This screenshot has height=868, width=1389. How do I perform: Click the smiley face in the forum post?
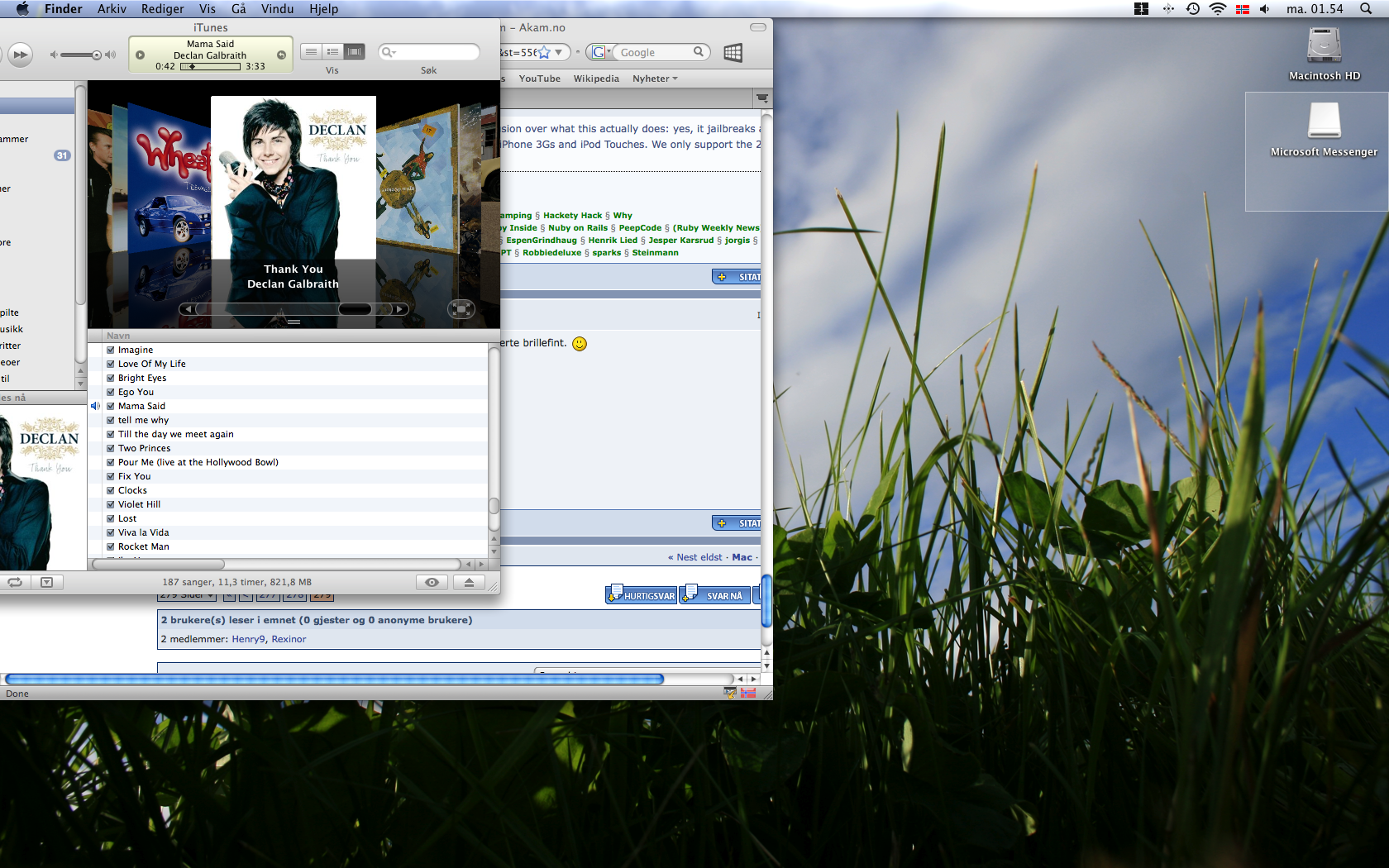pos(580,343)
